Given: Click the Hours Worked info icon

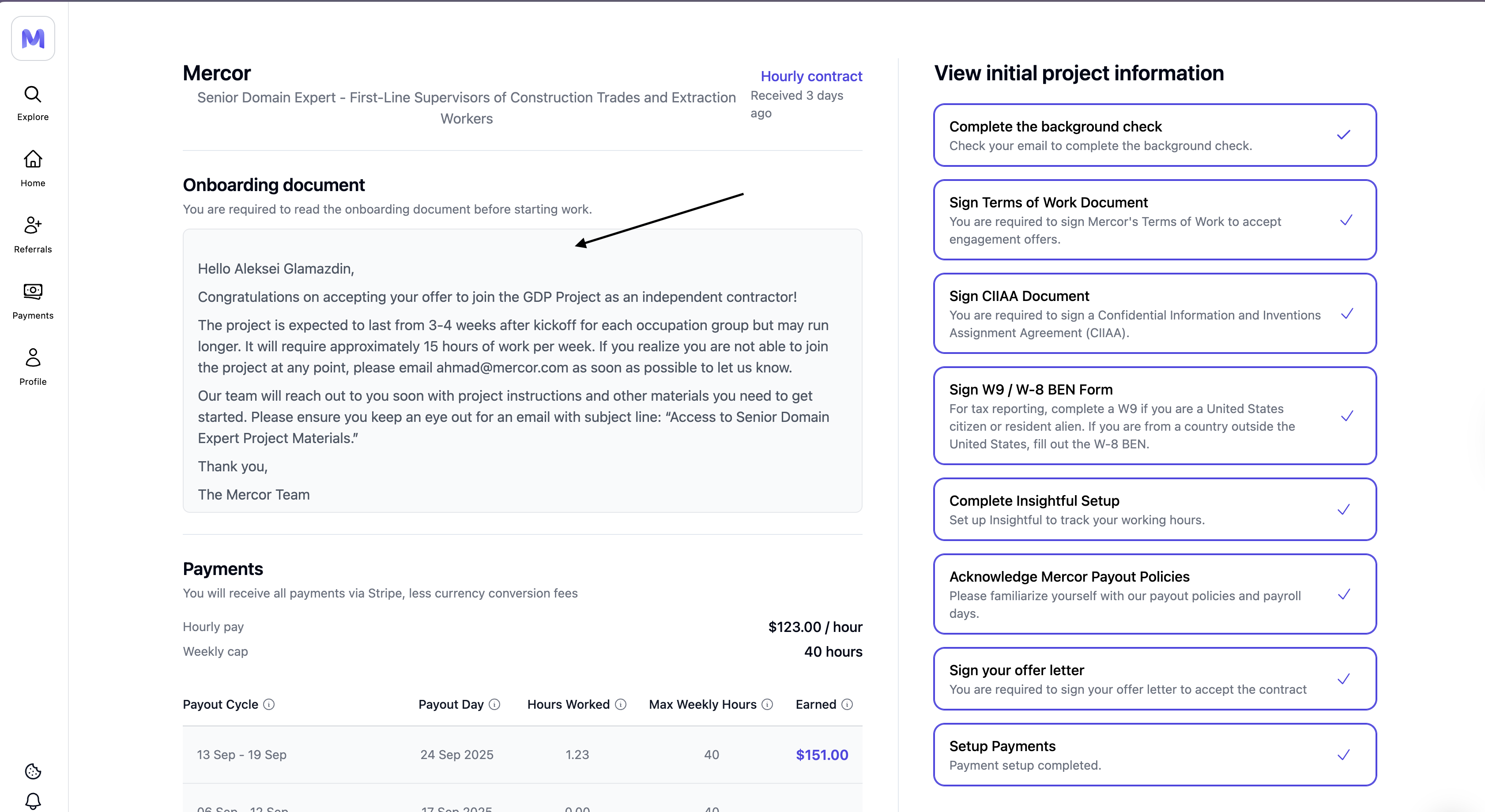Looking at the screenshot, I should click(620, 704).
